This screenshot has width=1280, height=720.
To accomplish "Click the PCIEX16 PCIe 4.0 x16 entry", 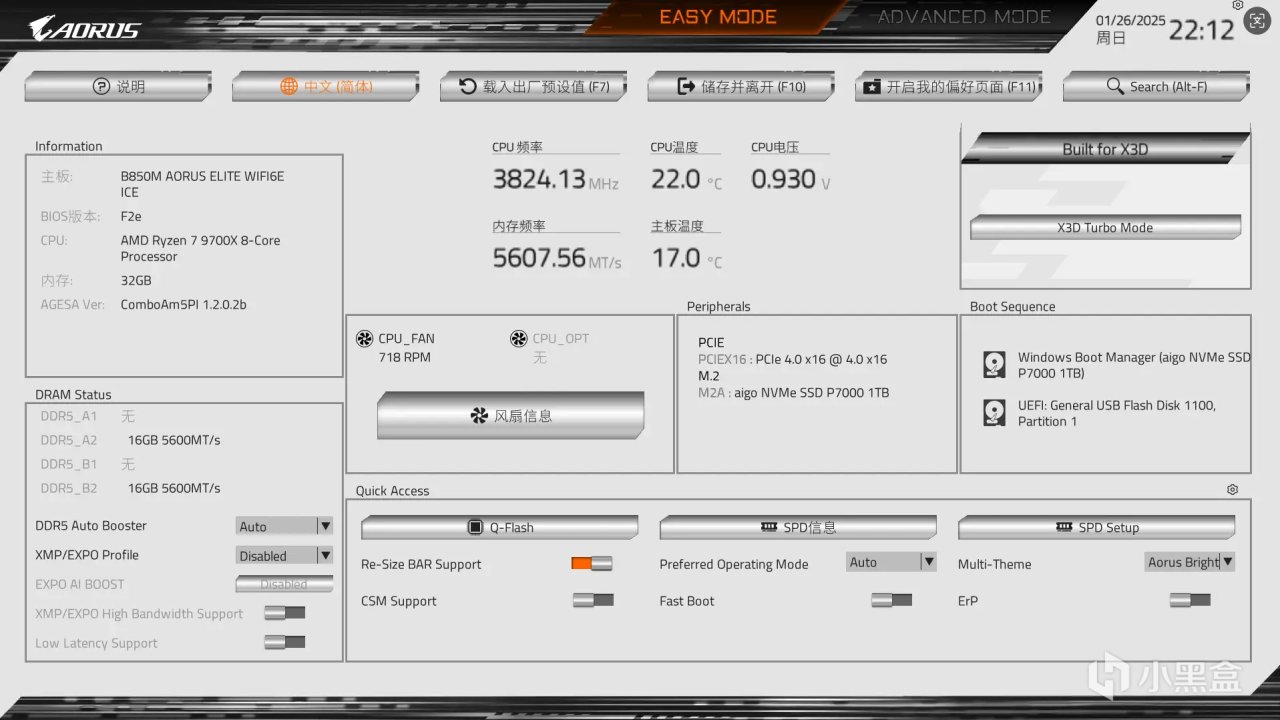I will 793,359.
